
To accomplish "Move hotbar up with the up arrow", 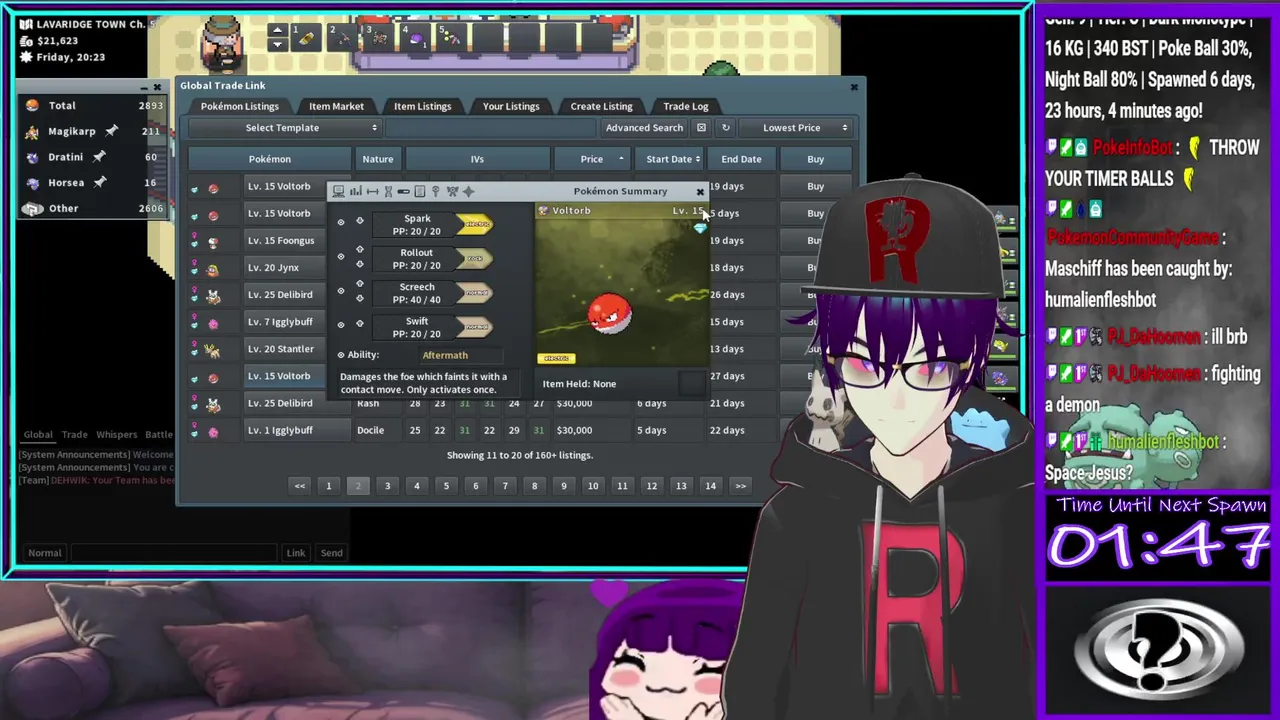I will pos(278,30).
